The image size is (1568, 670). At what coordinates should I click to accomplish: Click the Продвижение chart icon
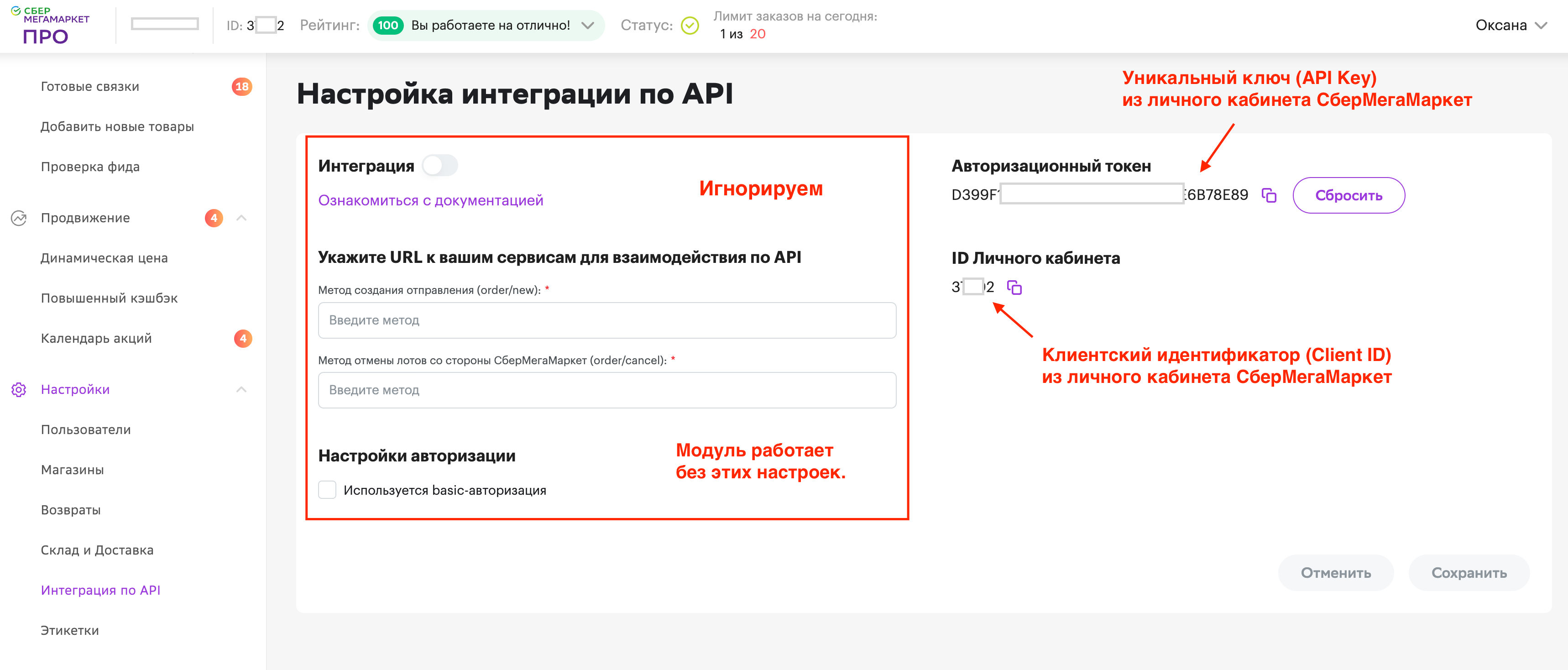tap(19, 218)
